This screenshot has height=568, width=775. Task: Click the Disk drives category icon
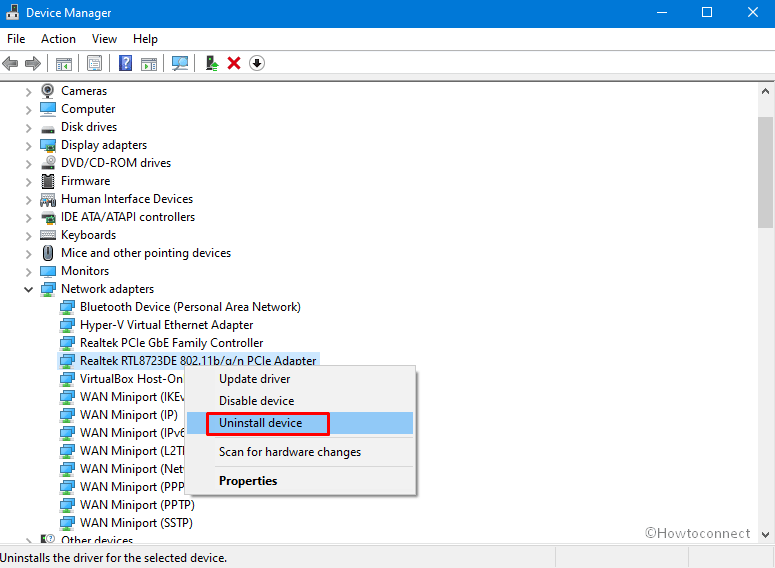click(x=48, y=128)
